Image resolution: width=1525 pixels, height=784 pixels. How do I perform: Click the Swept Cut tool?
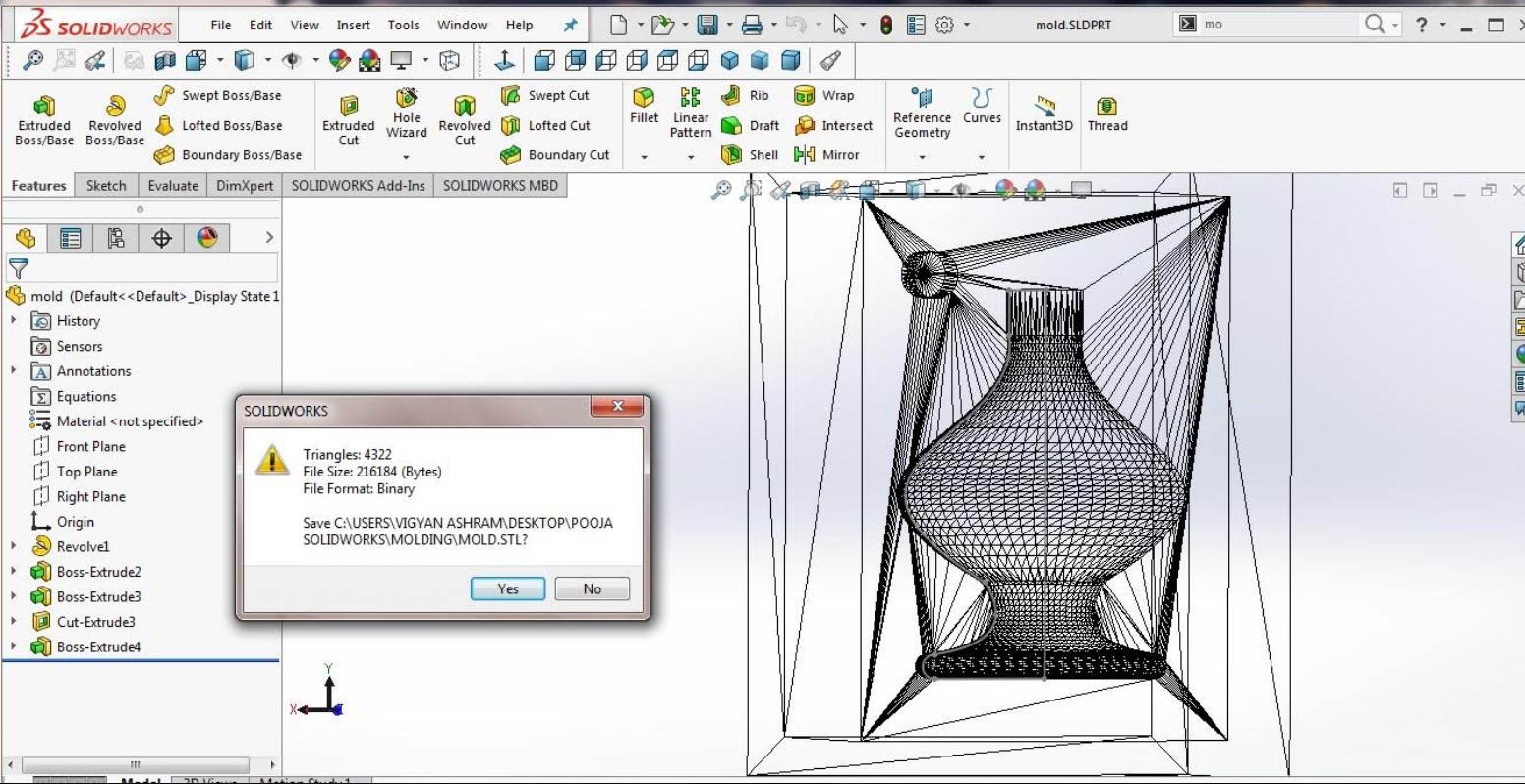[x=545, y=95]
